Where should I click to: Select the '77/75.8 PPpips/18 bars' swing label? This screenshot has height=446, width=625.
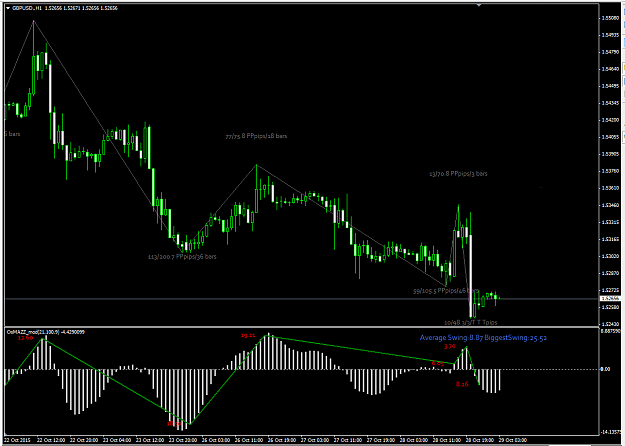tap(256, 136)
